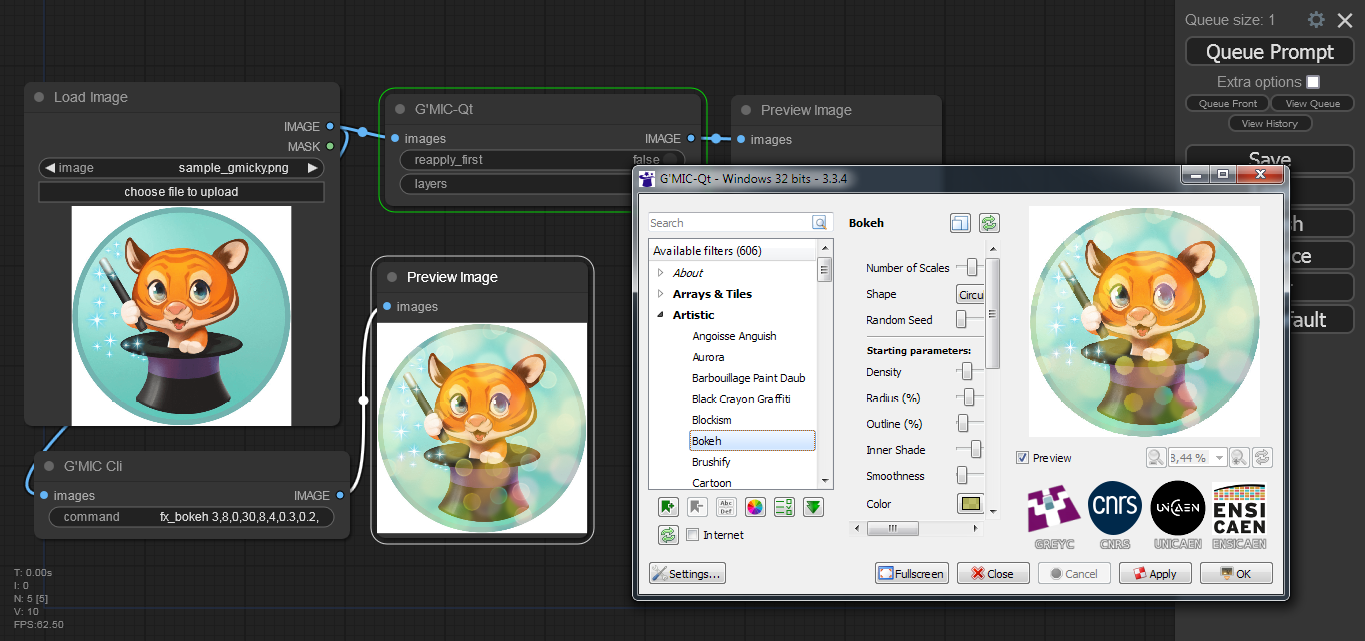Click the Color swatch parameter
Screen dimensions: 1365x641
coord(970,504)
